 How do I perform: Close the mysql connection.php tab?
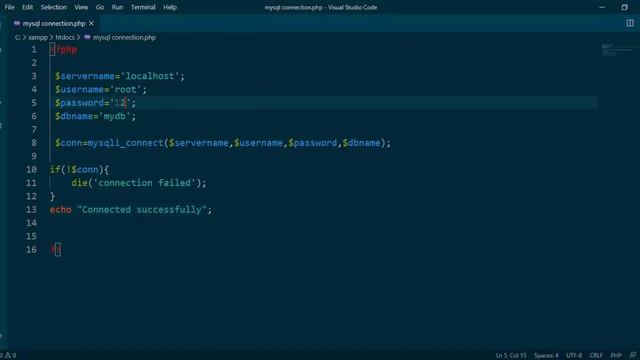[x=91, y=24]
